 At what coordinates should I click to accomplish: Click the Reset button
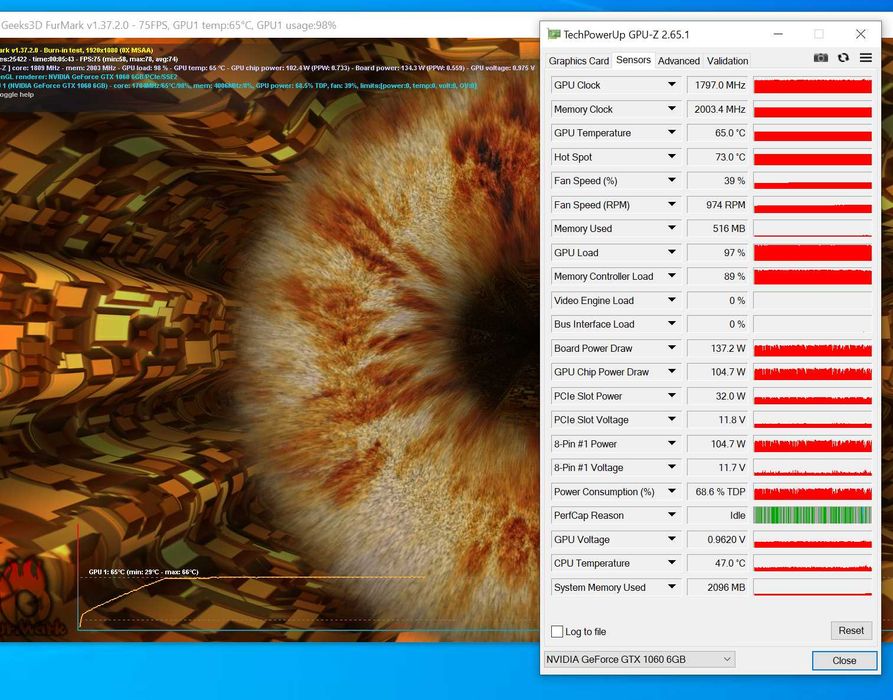click(851, 631)
